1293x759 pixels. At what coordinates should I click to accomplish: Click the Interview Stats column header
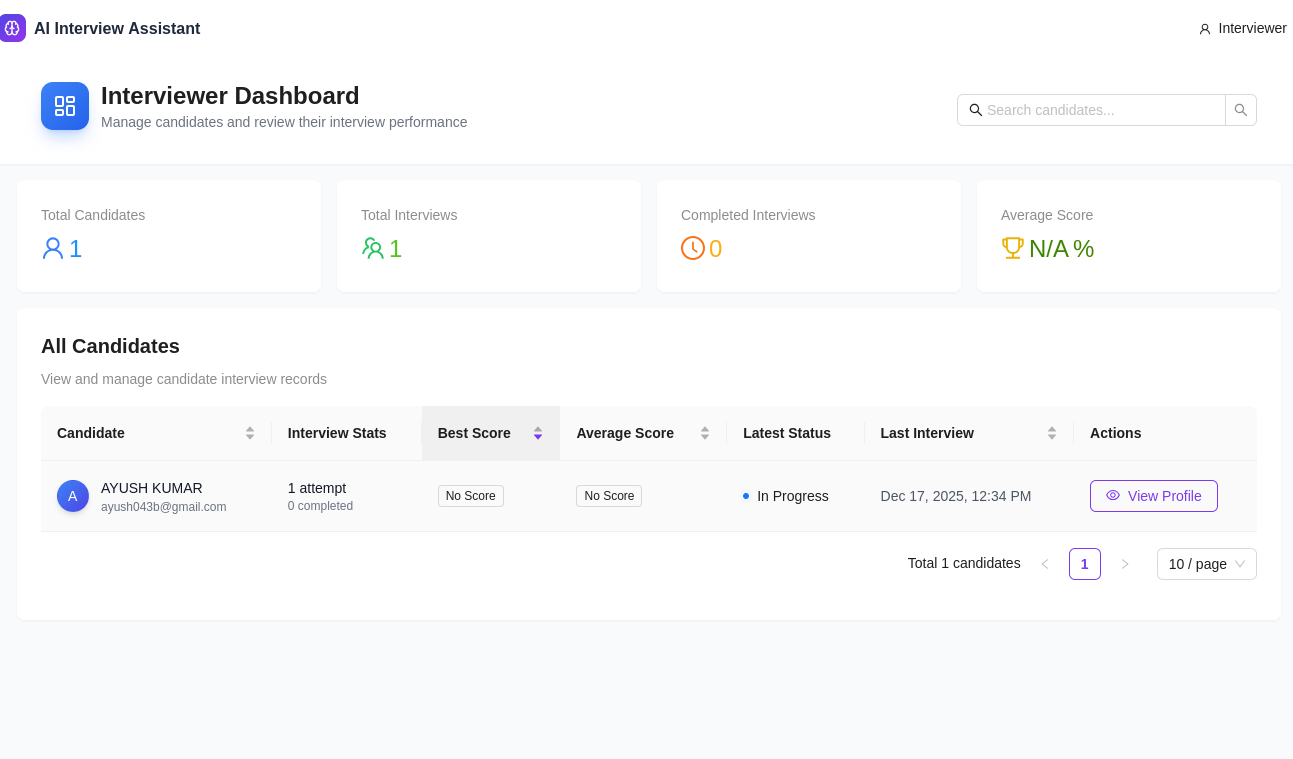click(x=347, y=433)
